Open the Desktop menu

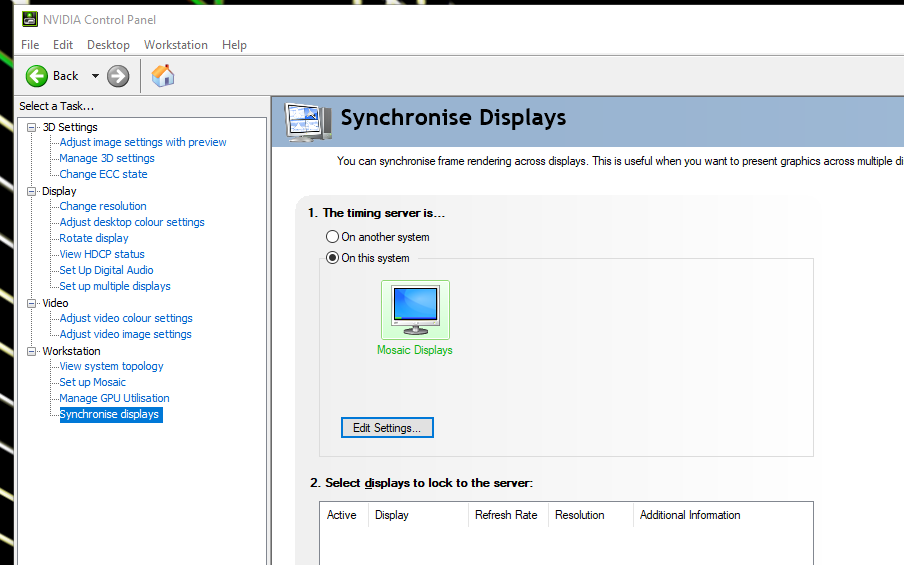[x=108, y=44]
